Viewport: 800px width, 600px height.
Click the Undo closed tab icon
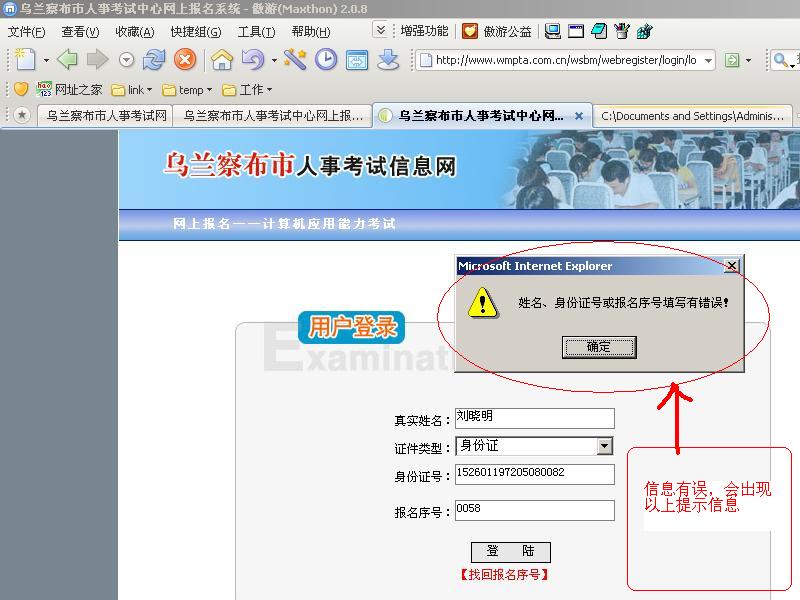[x=253, y=60]
